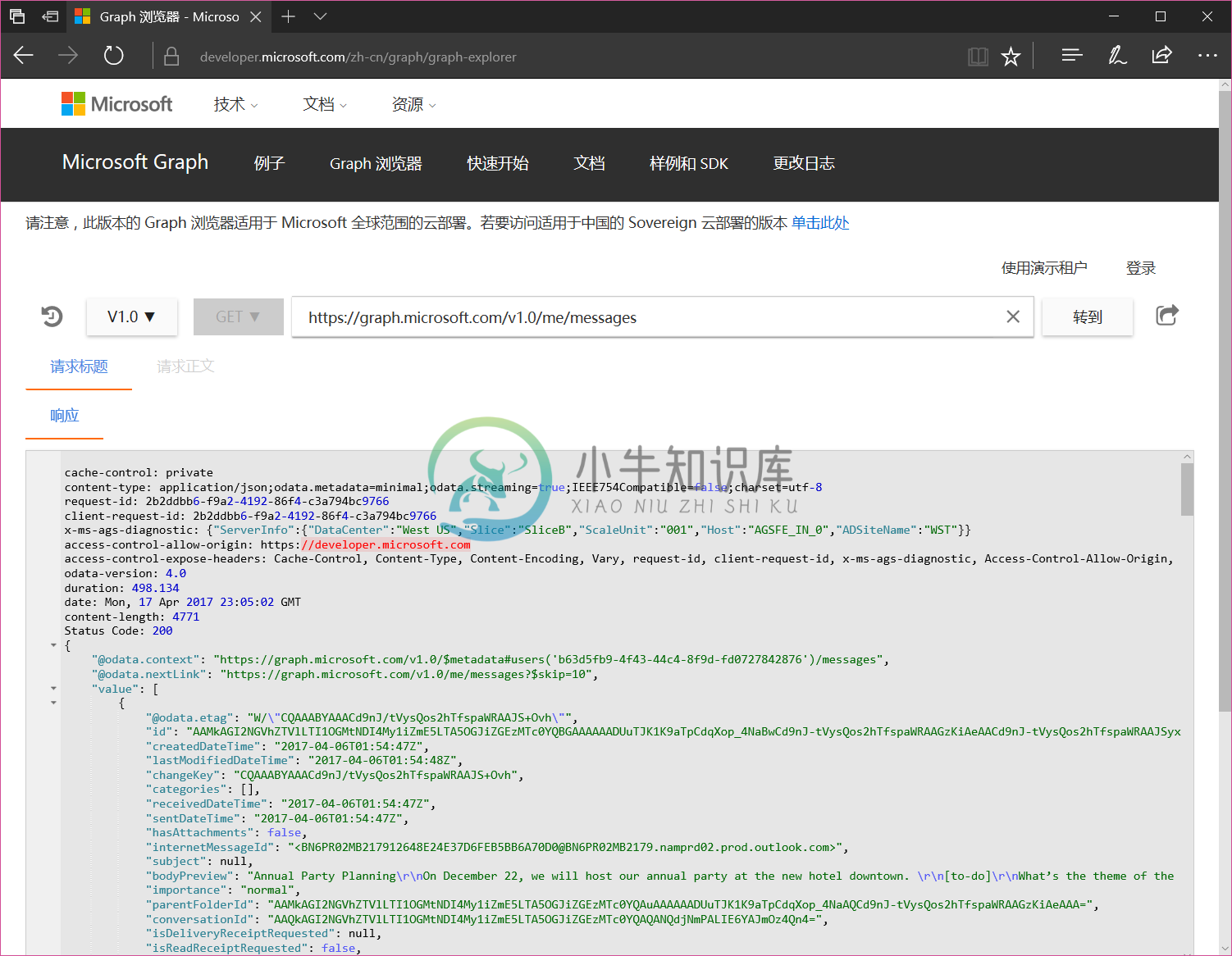Open the web note pen icon
Viewport: 1232px width, 956px height.
[1117, 56]
